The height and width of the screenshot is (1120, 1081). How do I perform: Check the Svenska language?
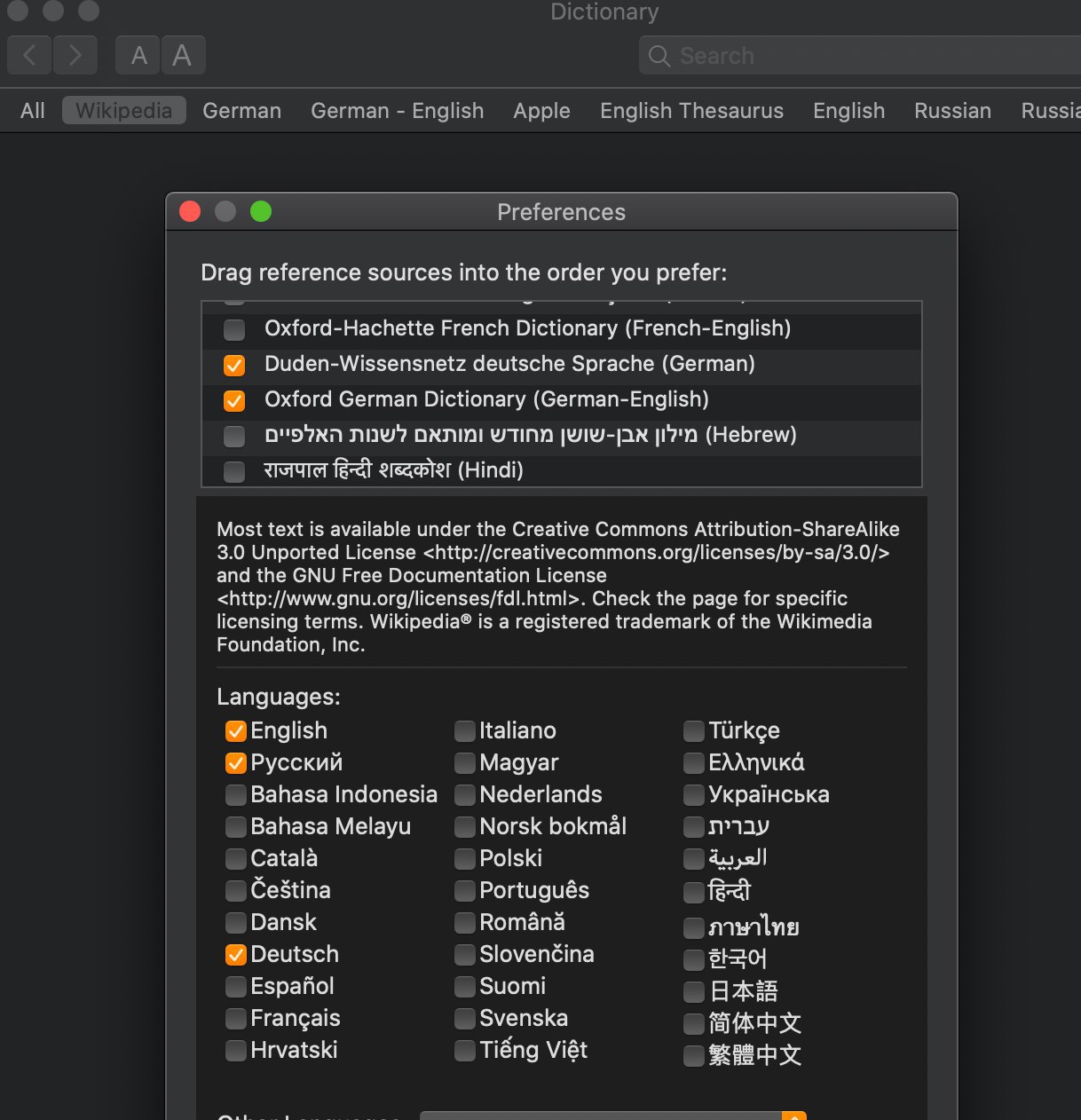(x=465, y=1019)
